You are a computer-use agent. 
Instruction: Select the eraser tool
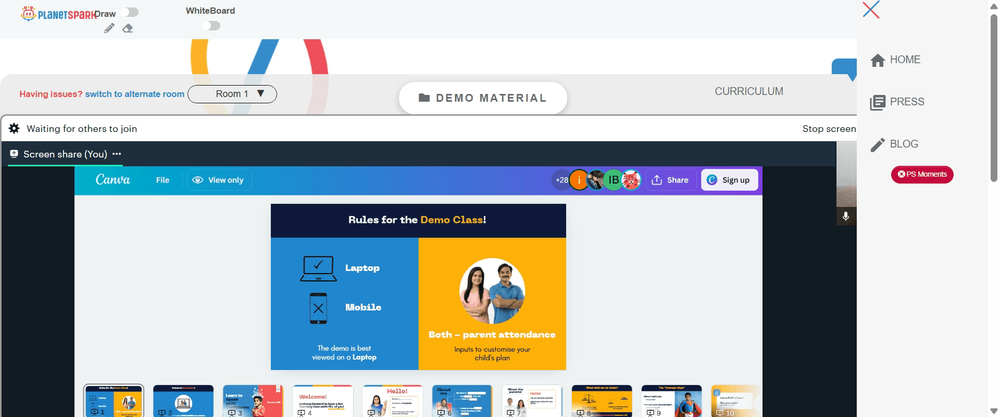click(128, 28)
